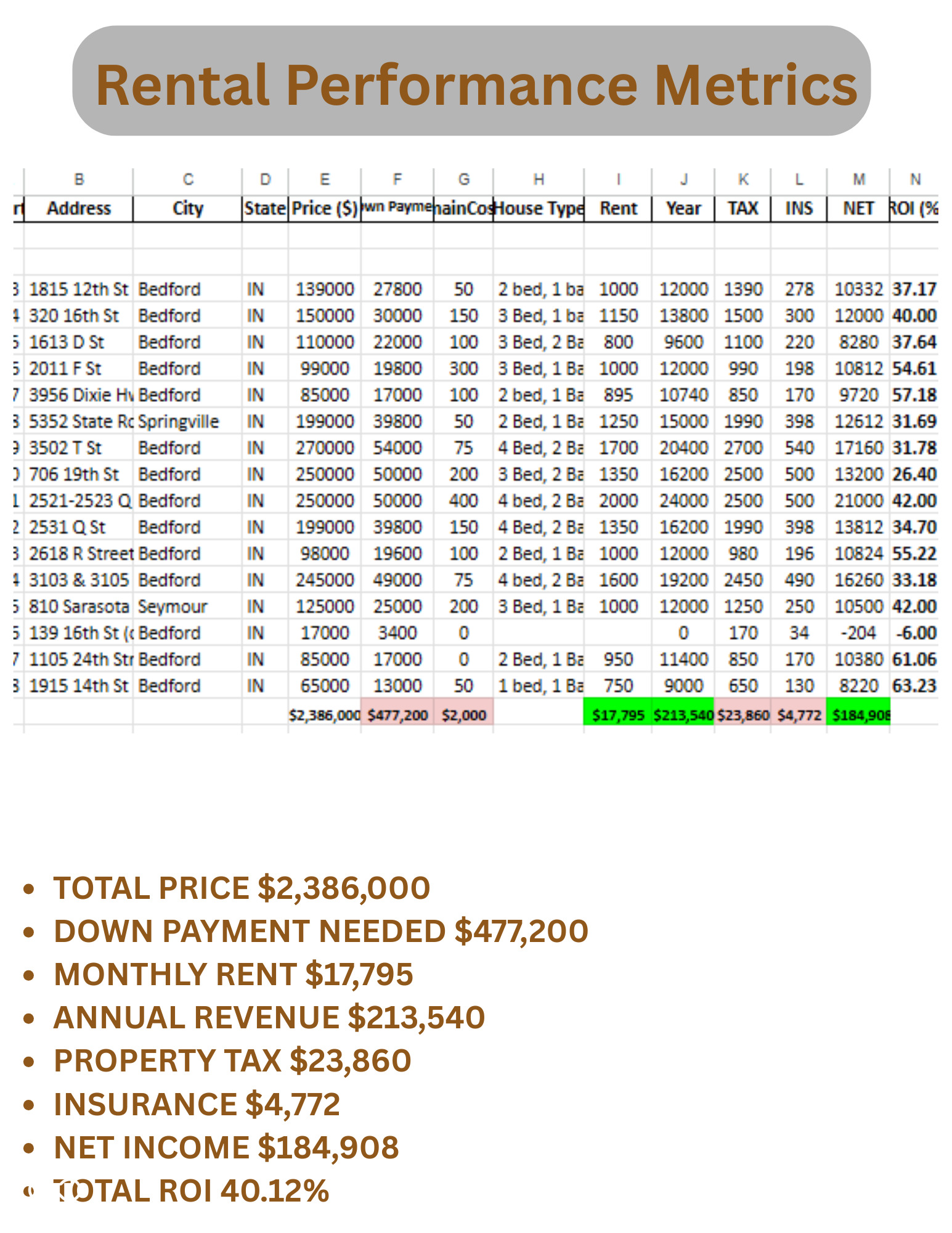This screenshot has height=1233, width=952.
Task: Select the green $184,908 net total cell
Action: [858, 715]
